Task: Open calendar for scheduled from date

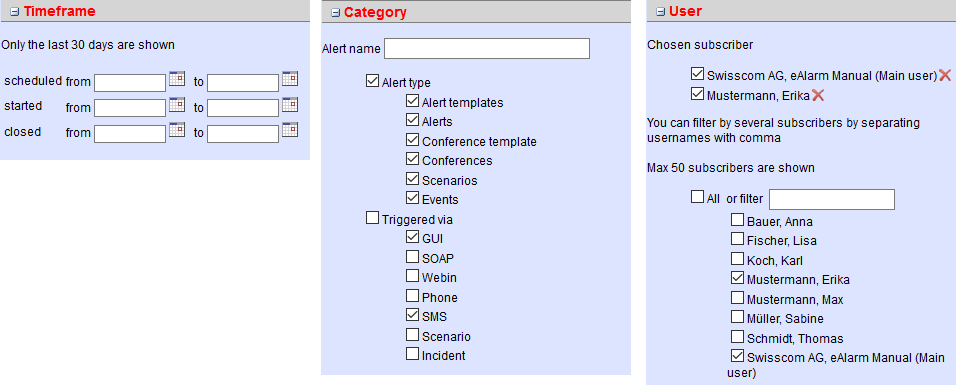Action: (177, 79)
